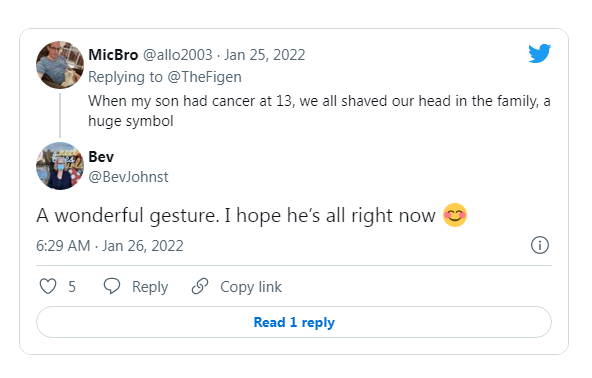
Task: Click the Read 1 reply button
Action: click(294, 322)
